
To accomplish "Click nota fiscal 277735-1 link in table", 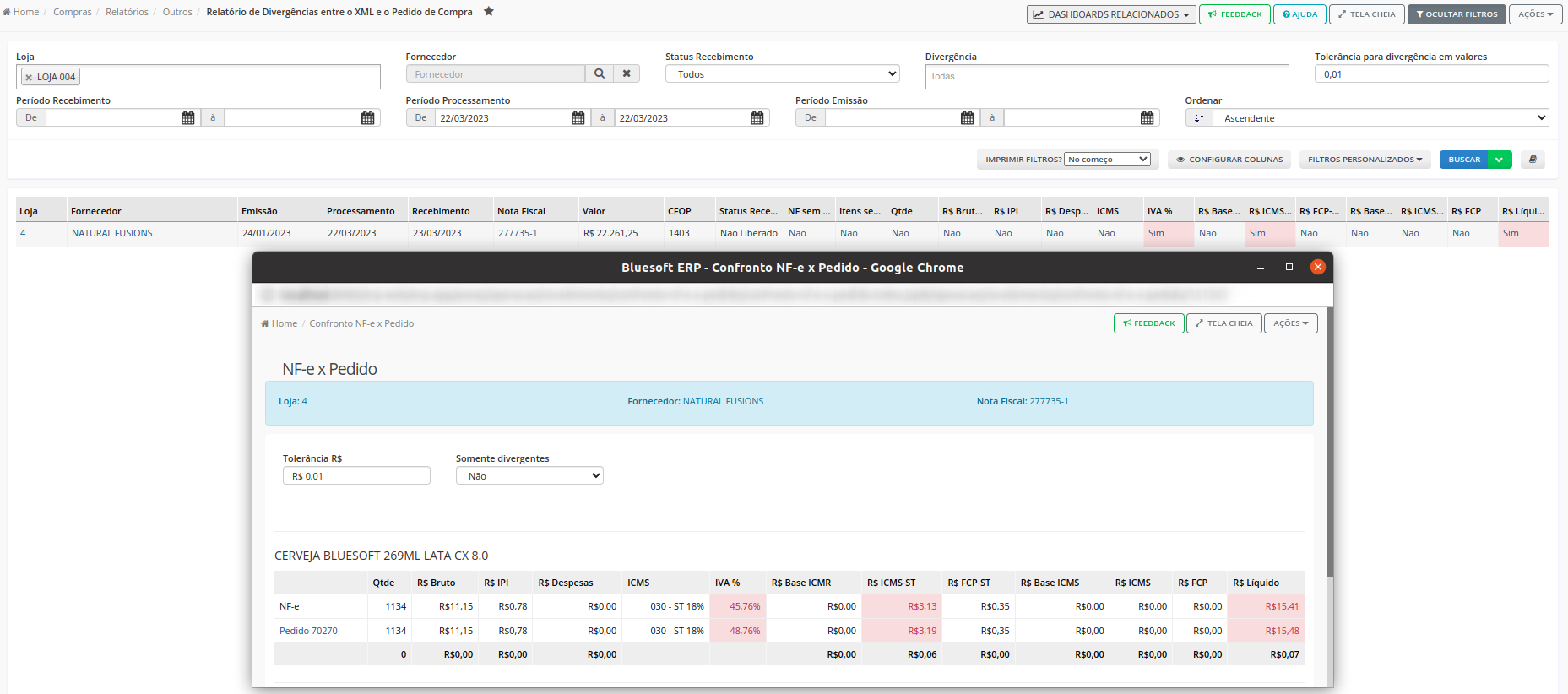I will [x=518, y=233].
